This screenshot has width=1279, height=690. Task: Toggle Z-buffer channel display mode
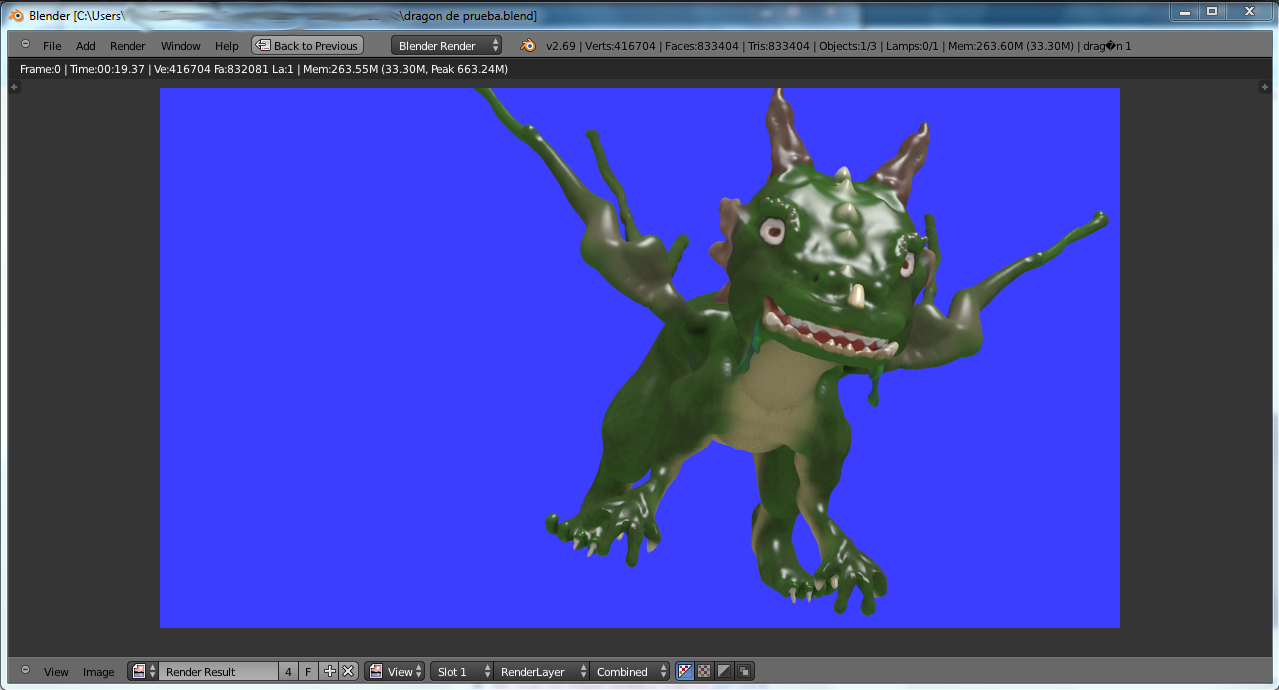click(x=745, y=672)
